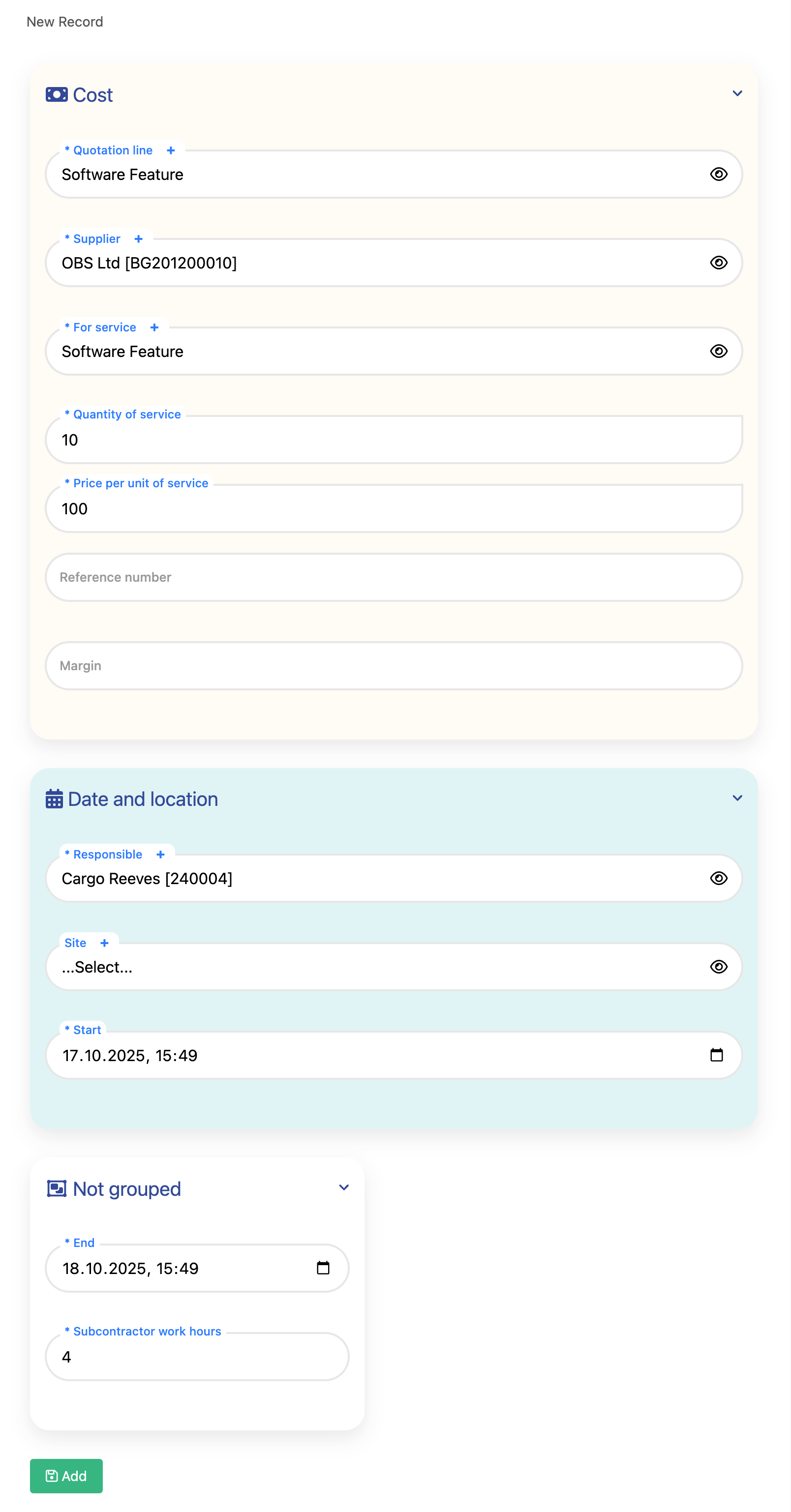The width and height of the screenshot is (791, 1512).
Task: Click the green Add button
Action: click(66, 1476)
